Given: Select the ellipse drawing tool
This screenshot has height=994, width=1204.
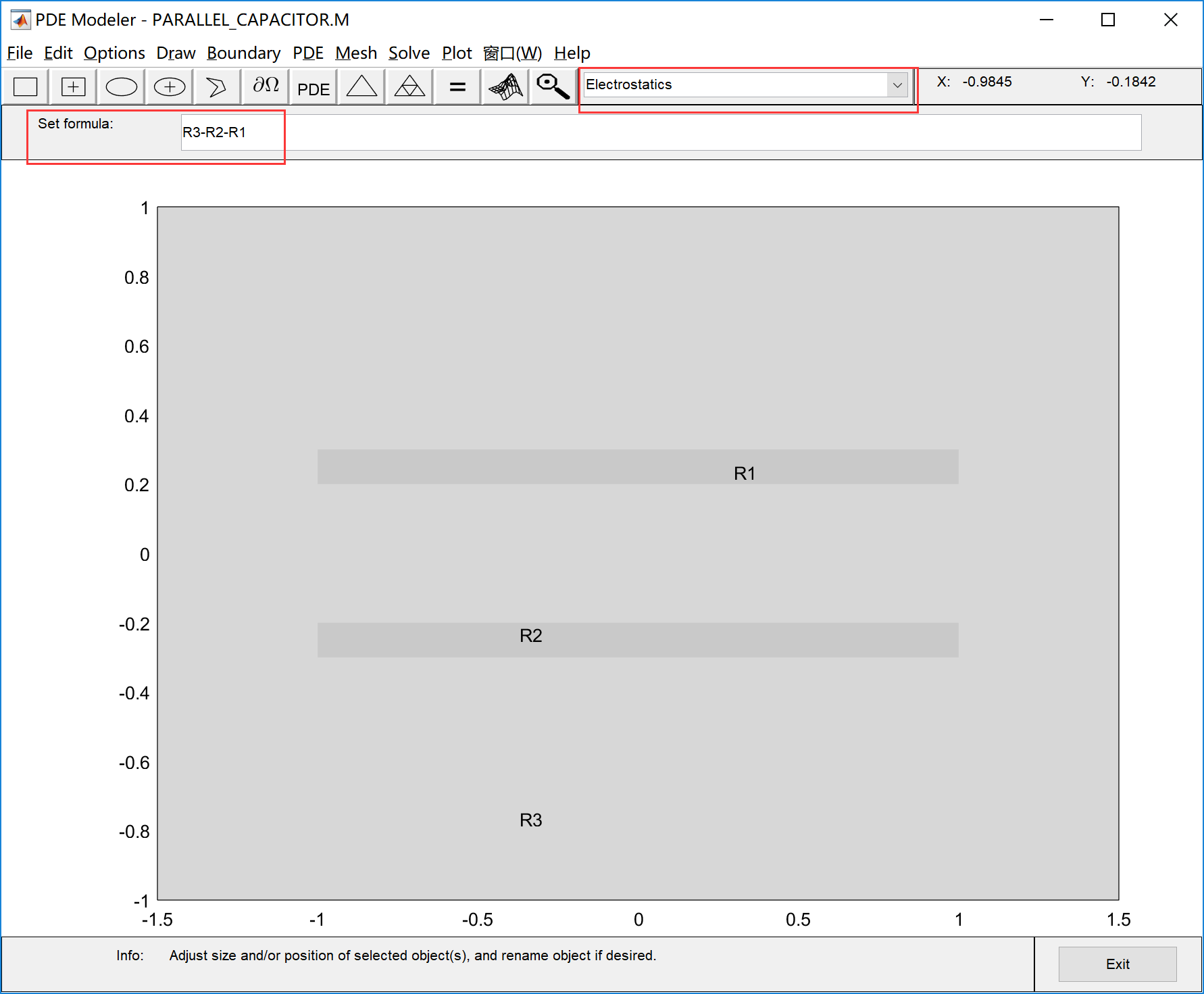Looking at the screenshot, I should tap(121, 86).
